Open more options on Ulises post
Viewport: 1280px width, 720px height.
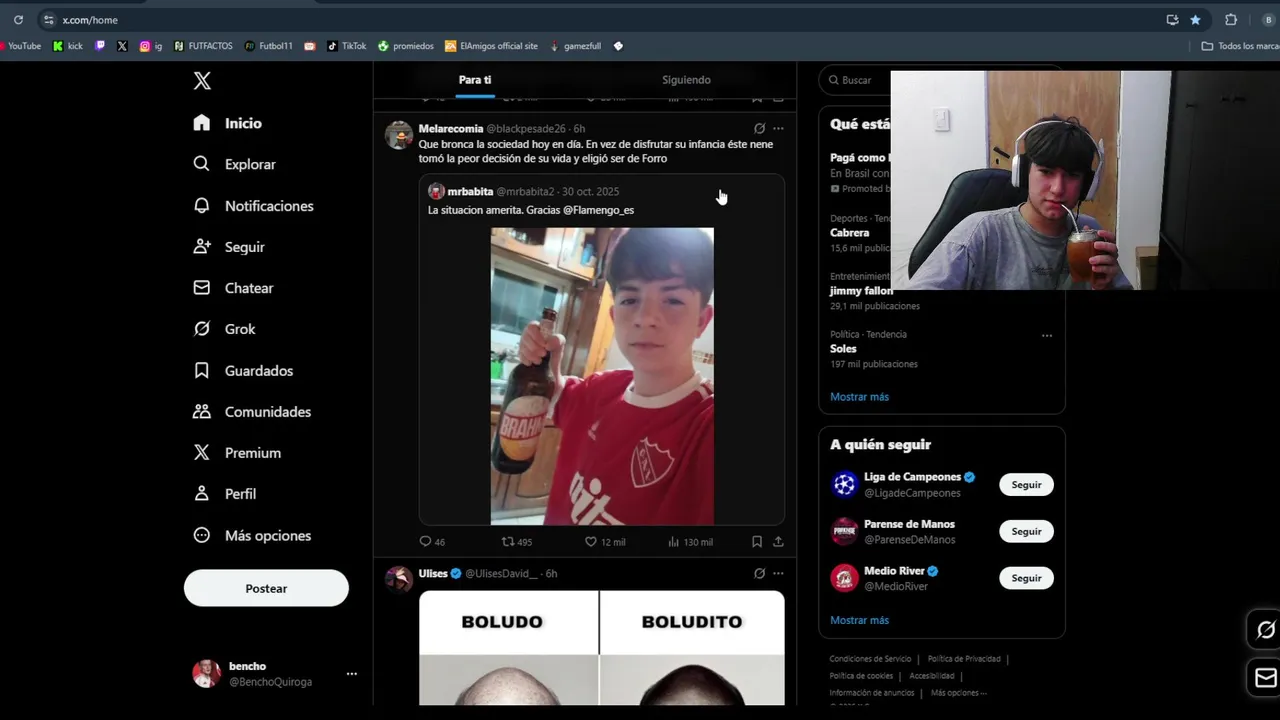778,573
